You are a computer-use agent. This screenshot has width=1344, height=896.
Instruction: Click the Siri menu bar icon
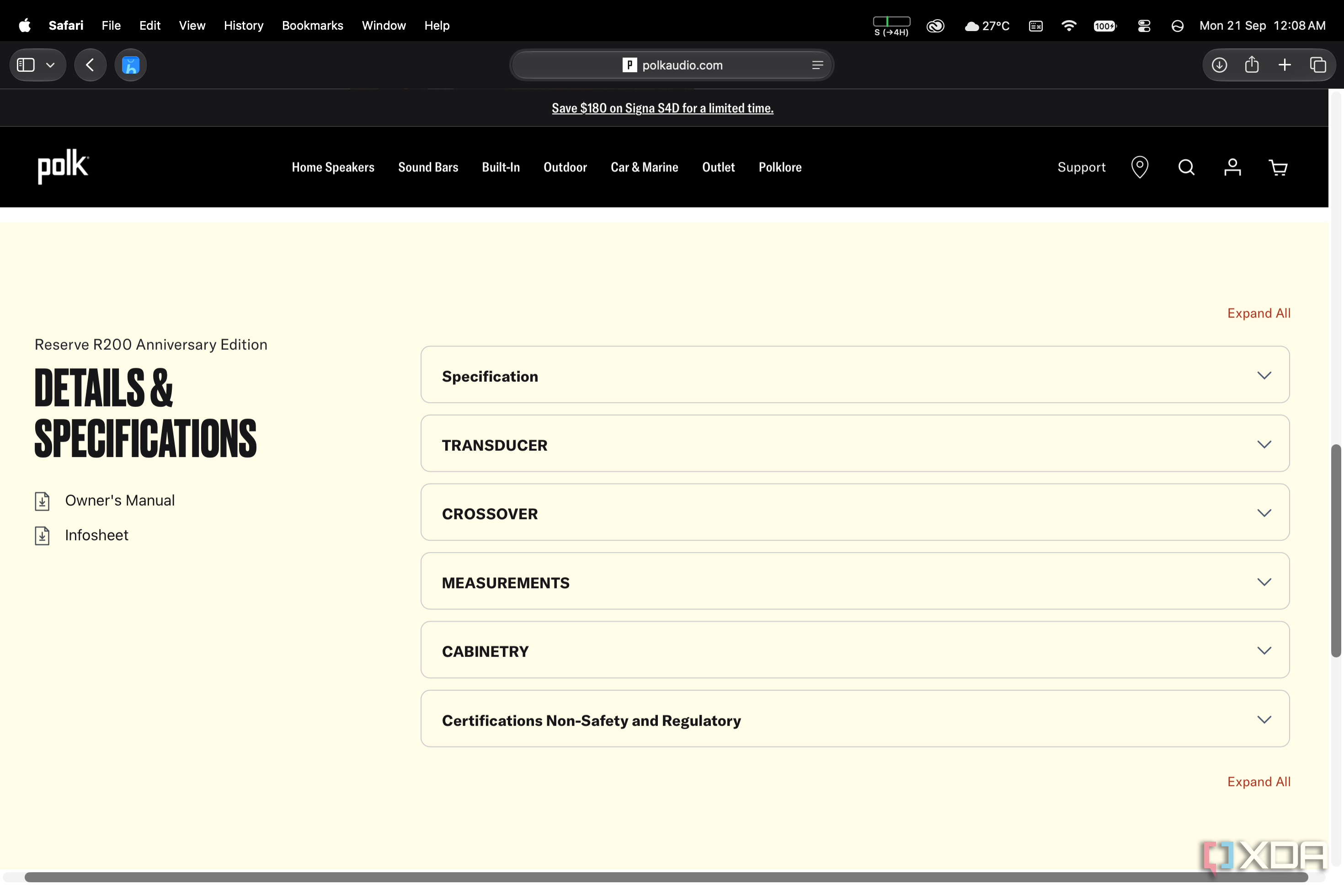tap(1177, 26)
